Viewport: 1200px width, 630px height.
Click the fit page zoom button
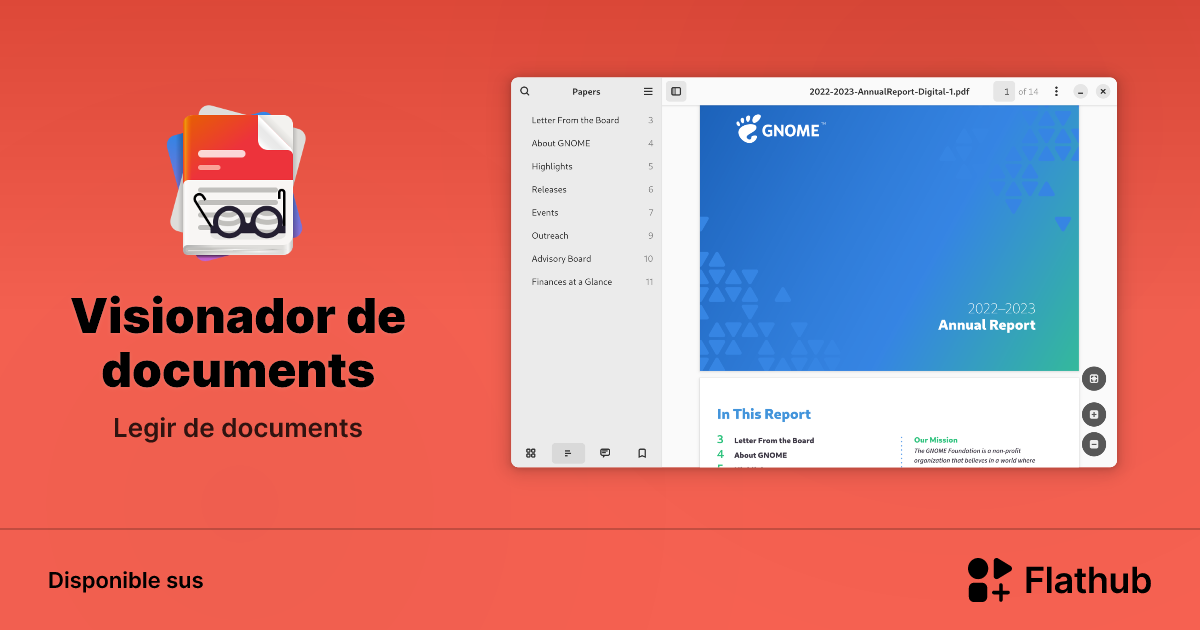(x=1094, y=379)
